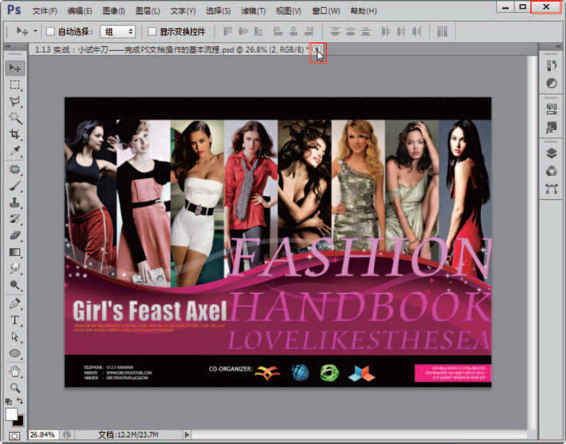Select the Crop tool
The width and height of the screenshot is (566, 444).
point(15,135)
